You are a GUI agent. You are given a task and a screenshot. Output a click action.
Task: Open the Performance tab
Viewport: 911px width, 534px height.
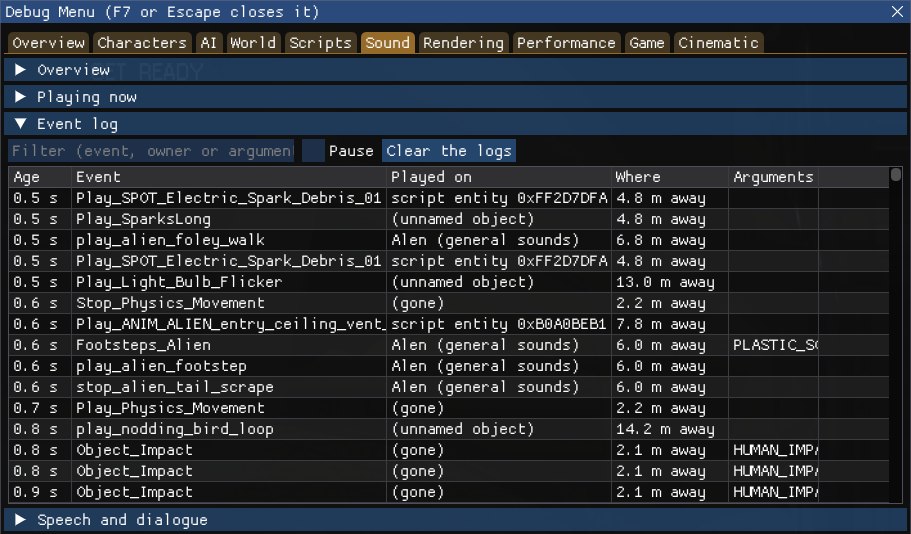pos(566,42)
